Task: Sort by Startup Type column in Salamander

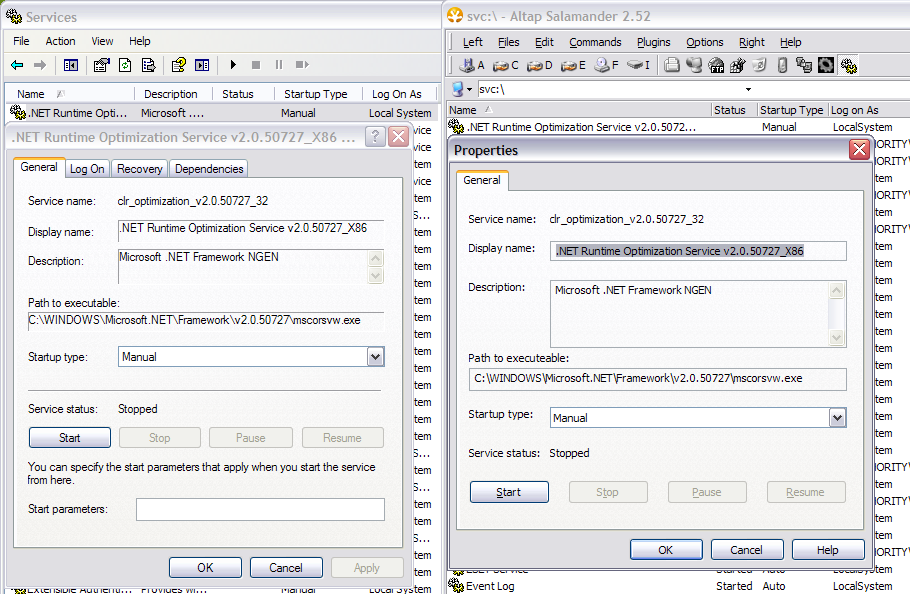Action: pos(790,110)
